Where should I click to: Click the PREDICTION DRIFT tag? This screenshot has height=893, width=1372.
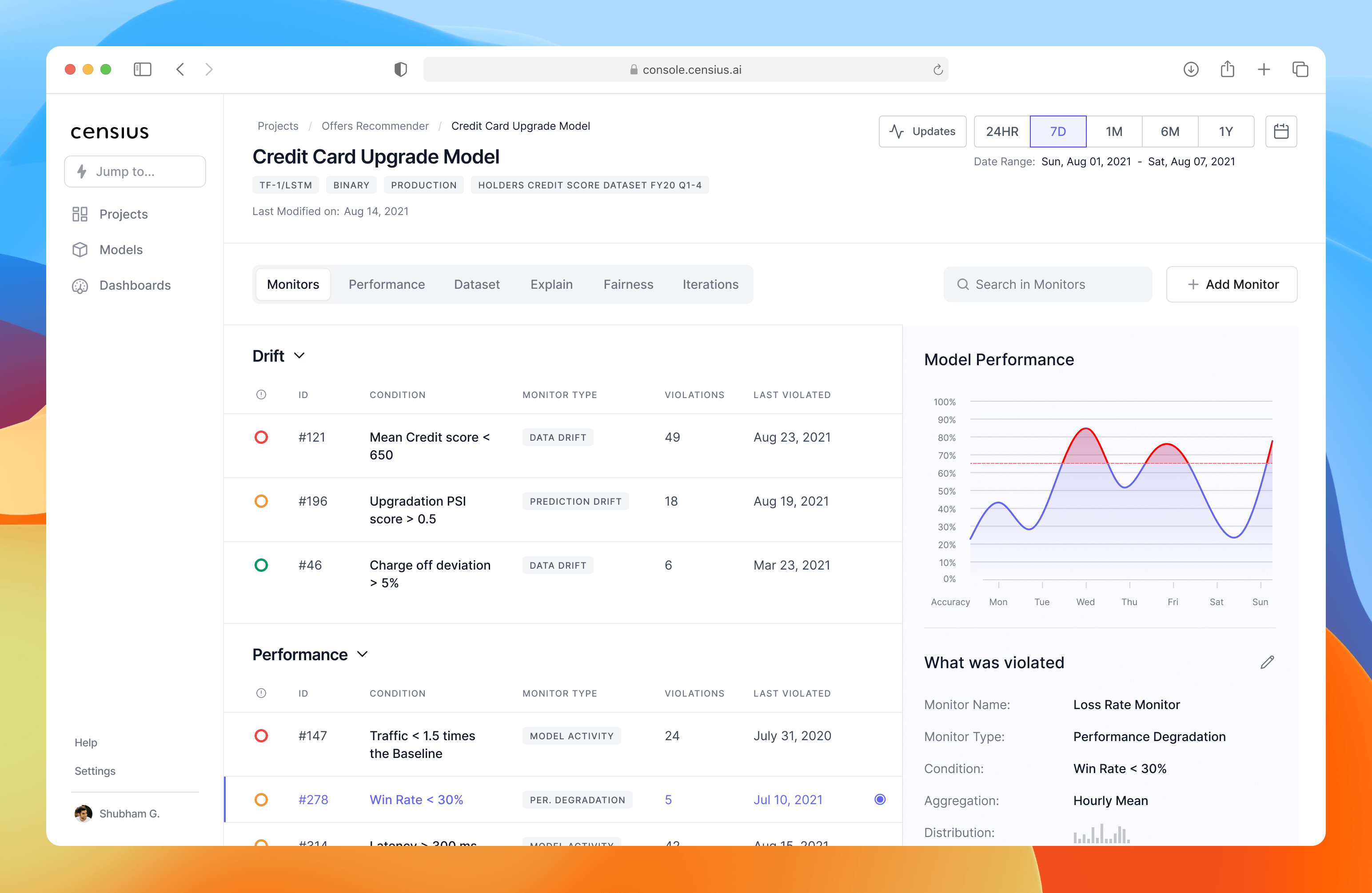(x=575, y=502)
